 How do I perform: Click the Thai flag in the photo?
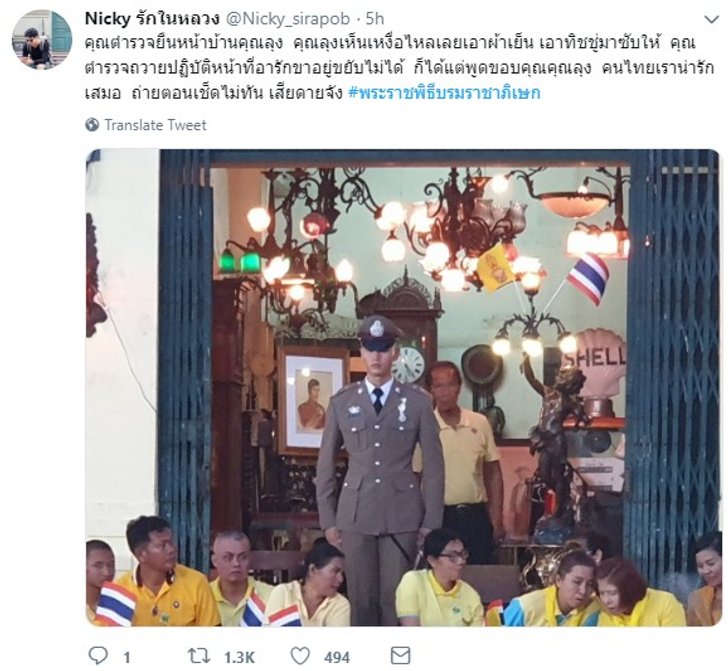pos(588,279)
